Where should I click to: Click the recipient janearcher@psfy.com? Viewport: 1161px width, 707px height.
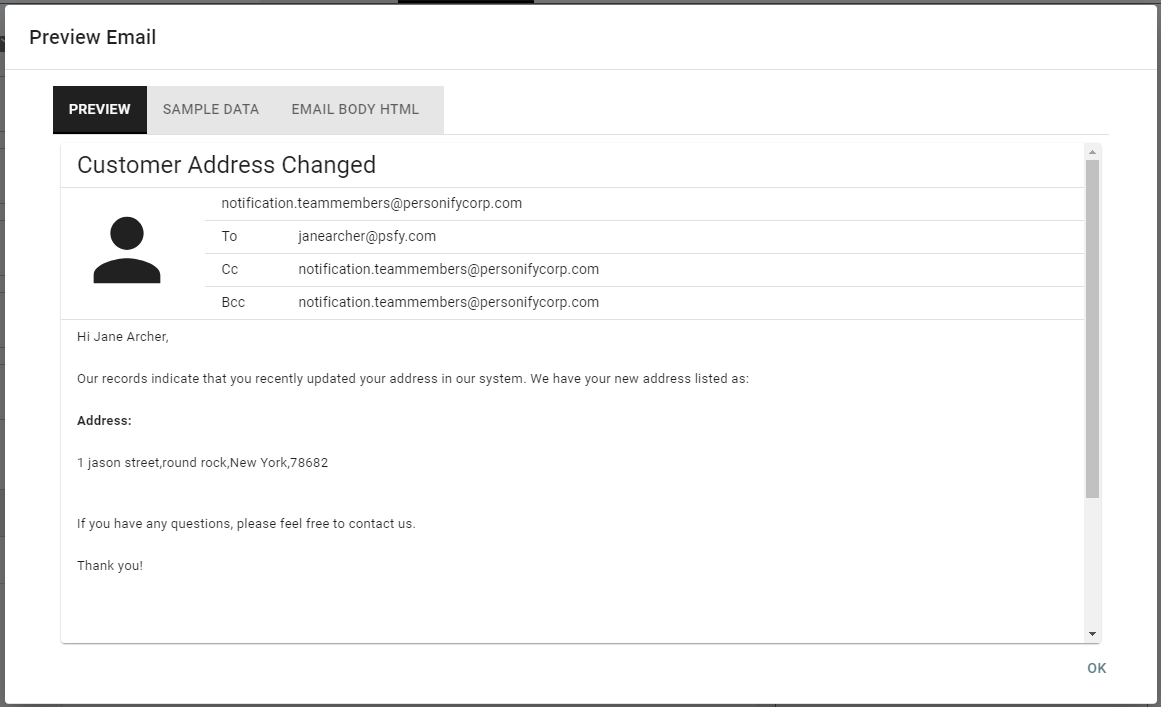coord(367,236)
